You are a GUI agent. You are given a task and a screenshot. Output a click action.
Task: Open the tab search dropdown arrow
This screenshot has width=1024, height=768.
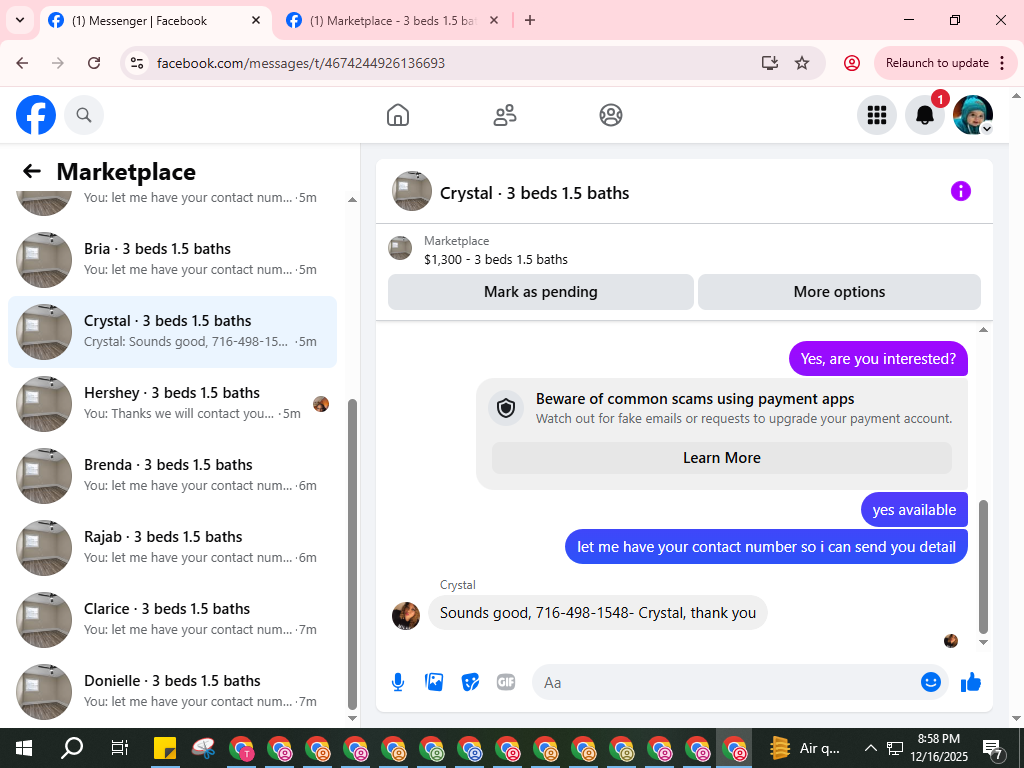coord(20,20)
